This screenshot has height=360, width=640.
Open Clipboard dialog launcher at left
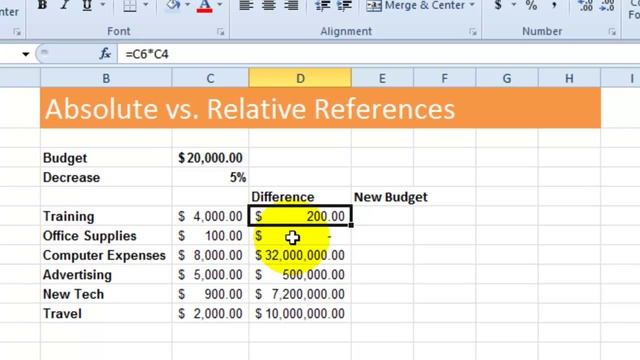click(x=17, y=31)
